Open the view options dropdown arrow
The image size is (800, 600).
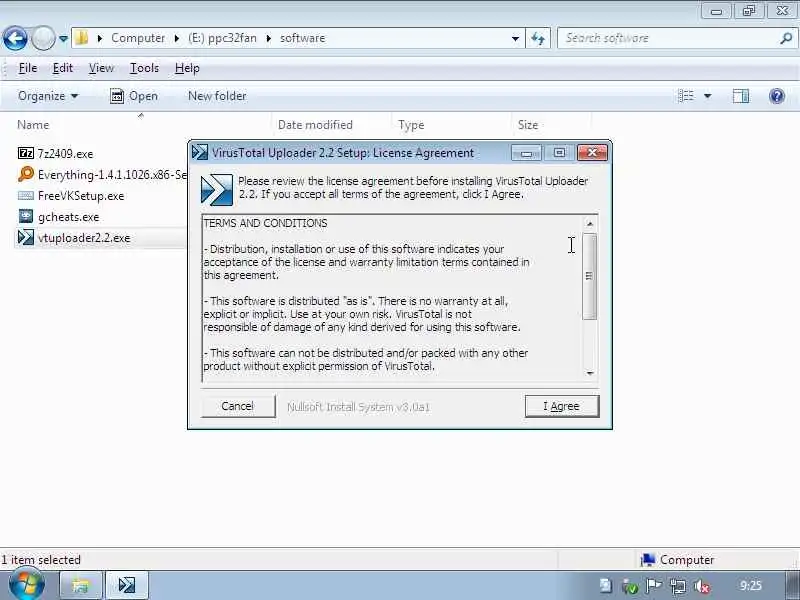tap(708, 96)
